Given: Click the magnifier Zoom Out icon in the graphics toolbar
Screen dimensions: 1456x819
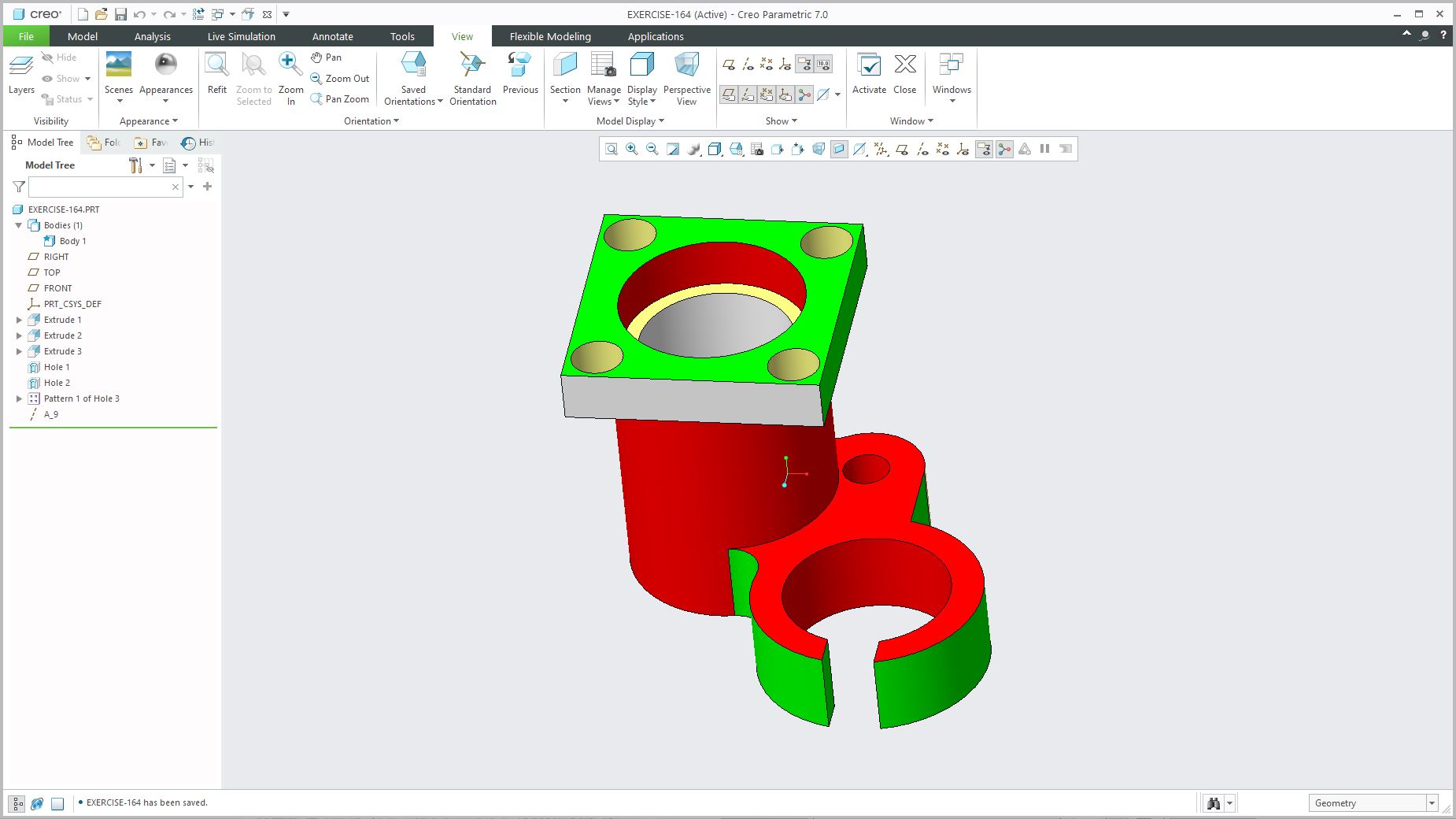Looking at the screenshot, I should (x=652, y=149).
